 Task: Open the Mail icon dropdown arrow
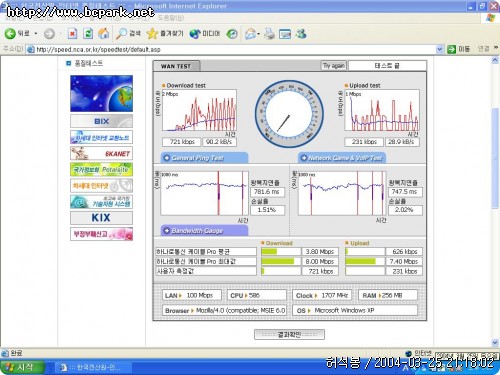[x=258, y=34]
